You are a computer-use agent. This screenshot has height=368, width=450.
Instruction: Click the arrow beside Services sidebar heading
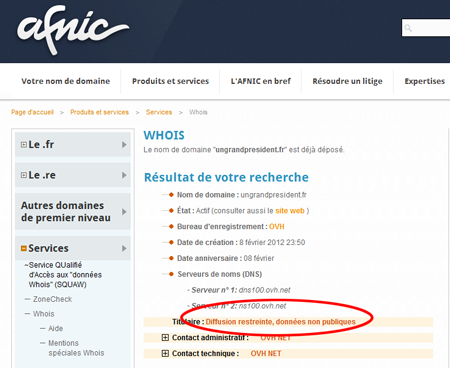click(124, 248)
